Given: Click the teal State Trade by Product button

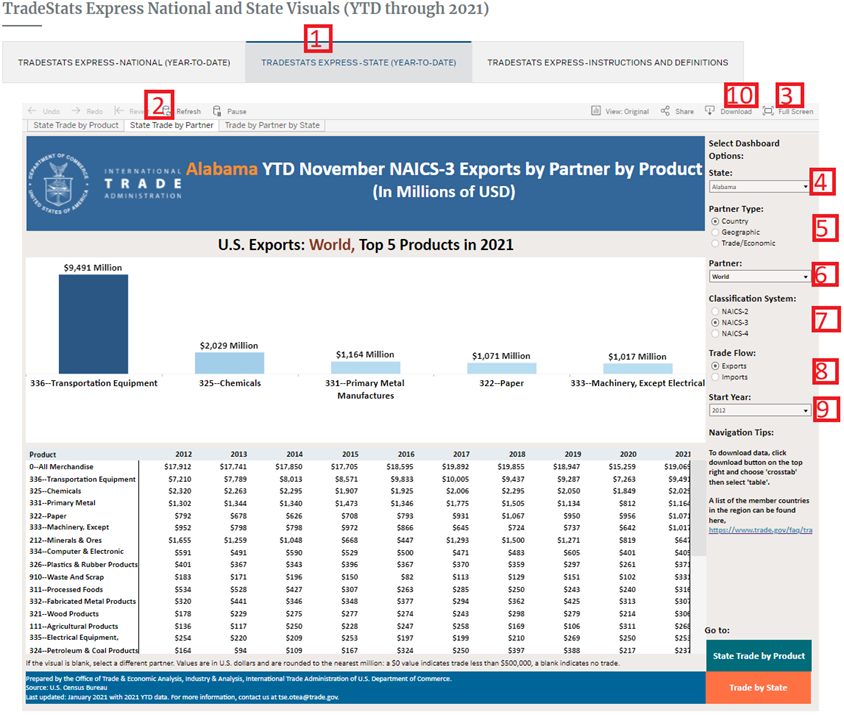Looking at the screenshot, I should (x=758, y=656).
